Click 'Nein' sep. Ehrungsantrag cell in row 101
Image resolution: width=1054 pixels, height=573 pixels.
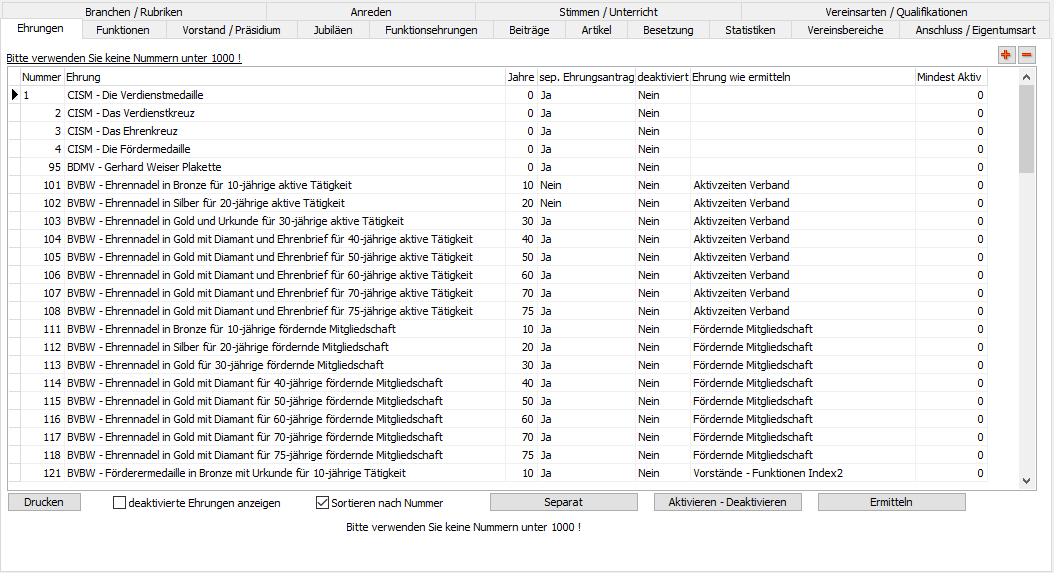click(x=586, y=185)
